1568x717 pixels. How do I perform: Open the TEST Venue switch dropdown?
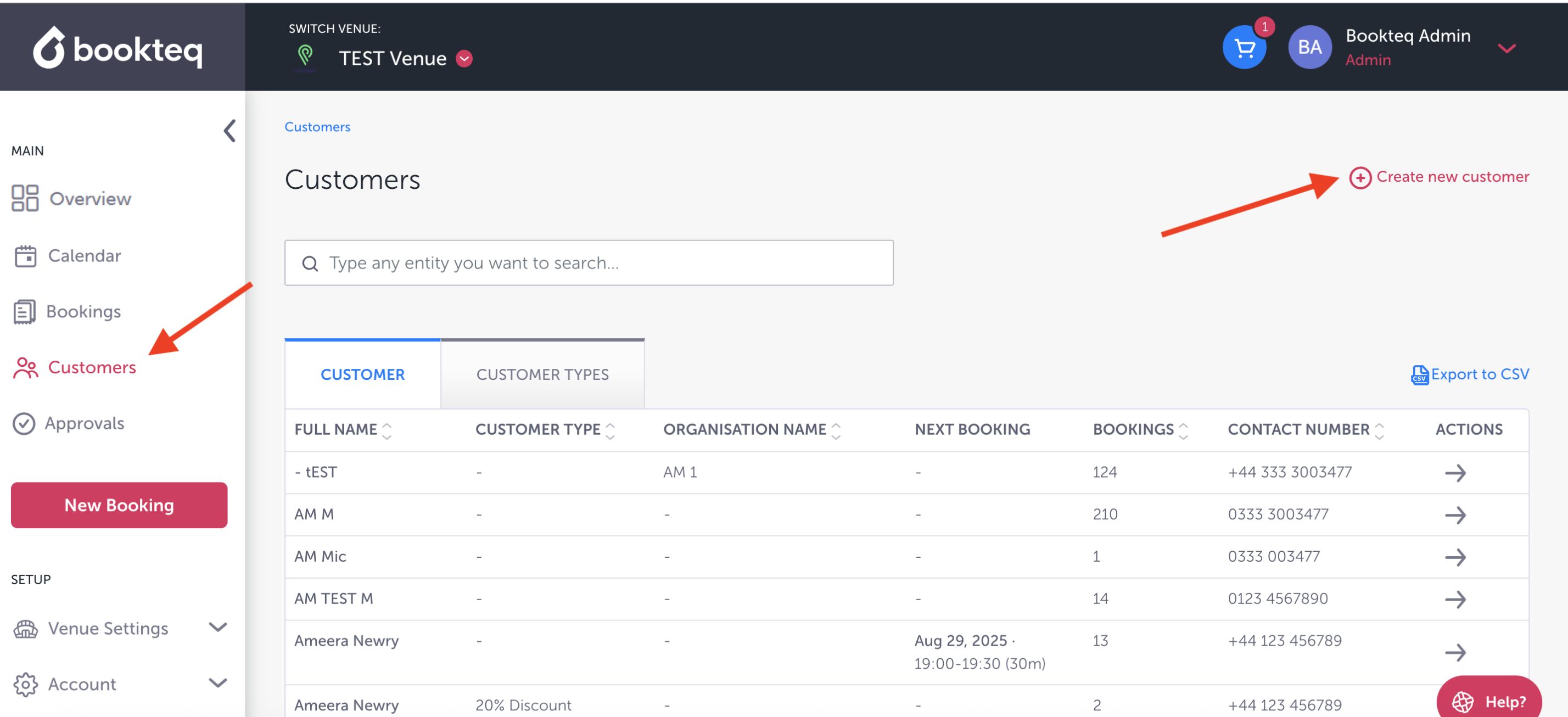pos(464,58)
